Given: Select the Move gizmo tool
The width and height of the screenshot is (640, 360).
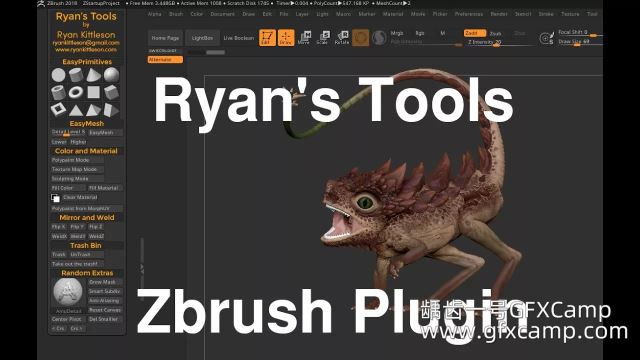Looking at the screenshot, I should pos(304,38).
